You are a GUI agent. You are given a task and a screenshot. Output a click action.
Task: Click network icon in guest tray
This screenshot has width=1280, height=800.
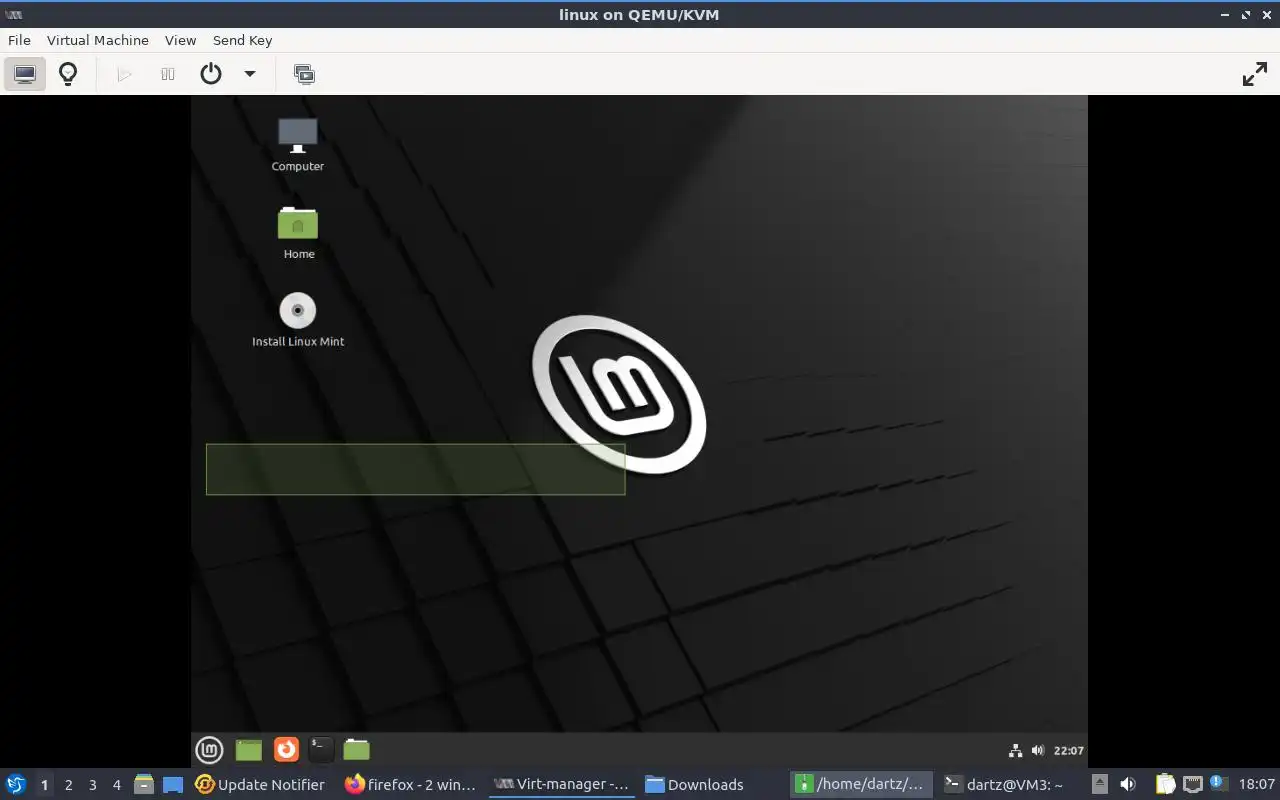point(1015,750)
